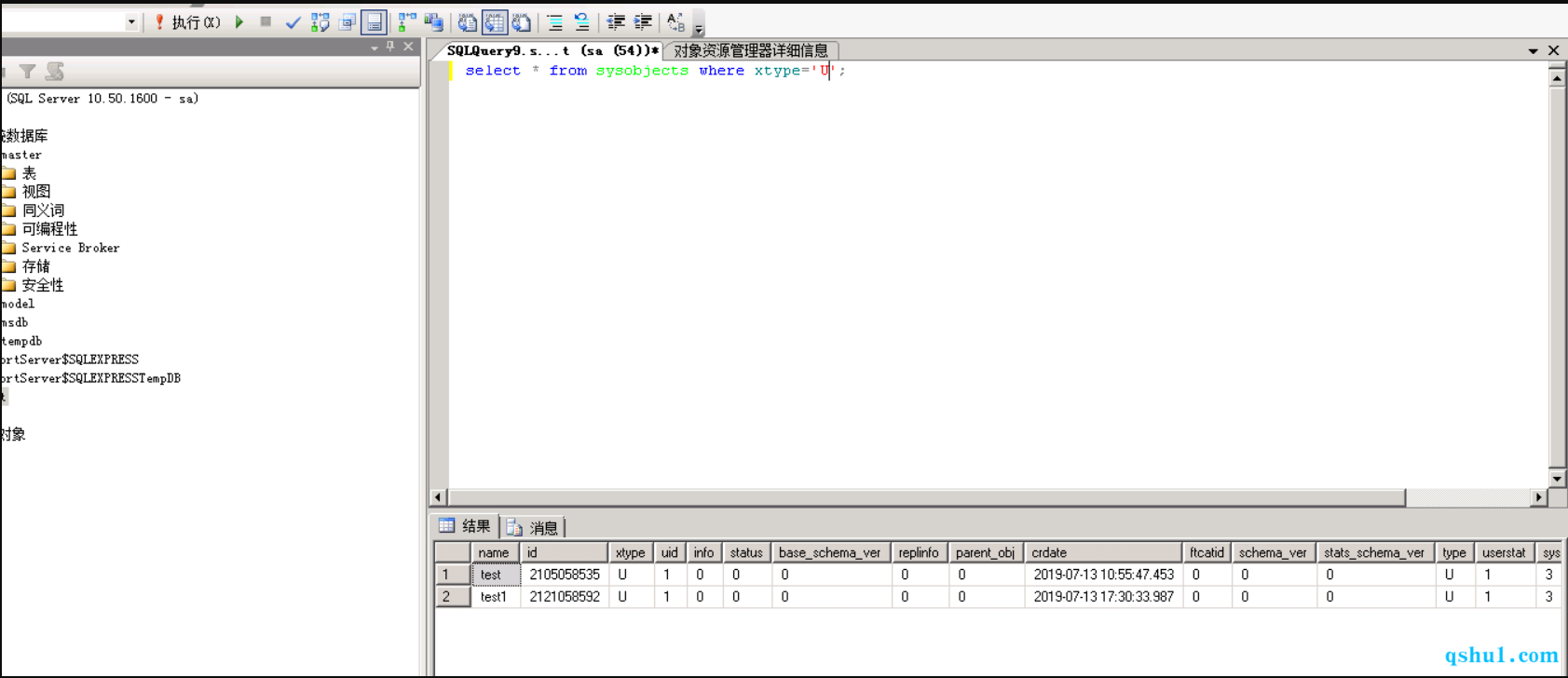
Task: Start debugging with the green play icon
Action: (x=239, y=21)
